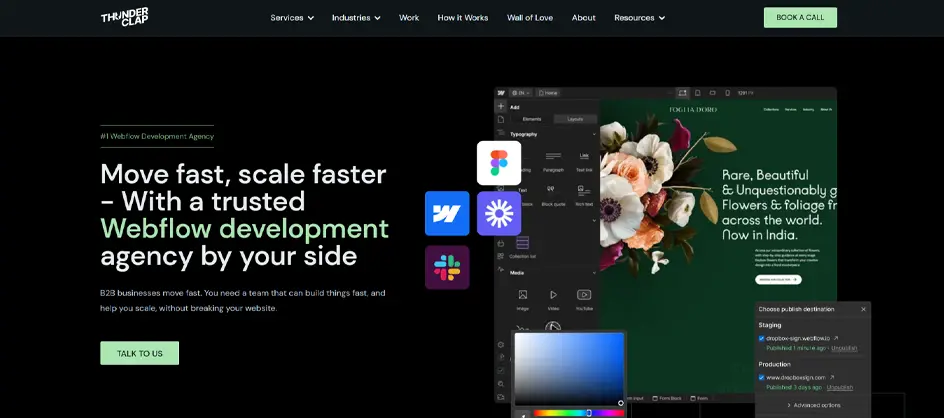Viewport: 944px width, 418px height.
Task: Click Unpublish link under Production
Action: tap(840, 387)
